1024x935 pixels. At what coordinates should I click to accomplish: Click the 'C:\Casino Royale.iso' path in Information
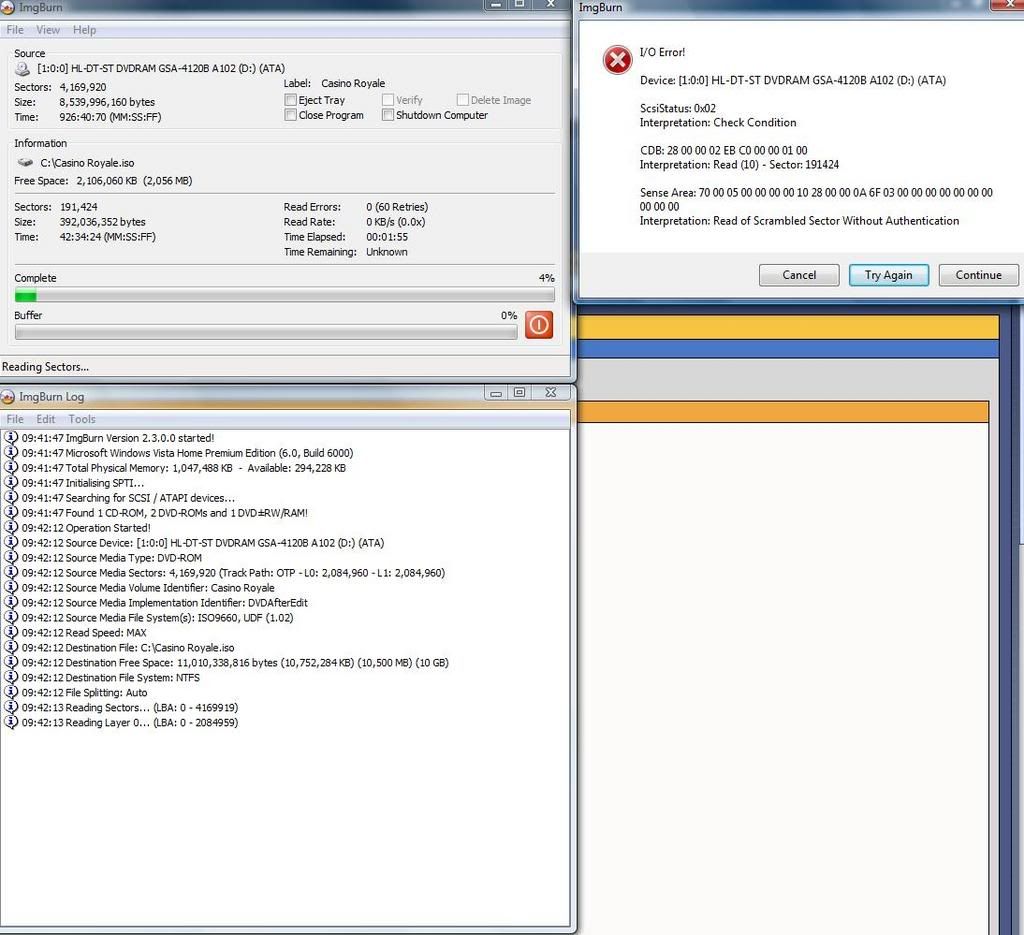click(x=88, y=163)
